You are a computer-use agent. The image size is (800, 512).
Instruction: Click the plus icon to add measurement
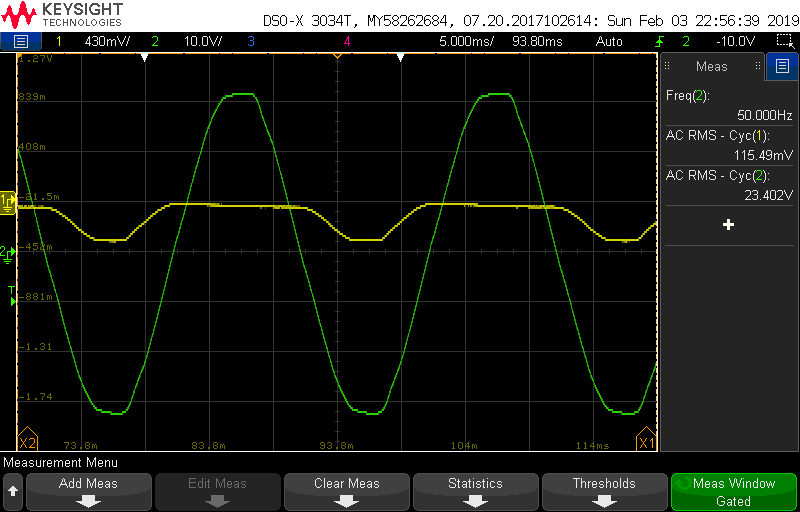(729, 224)
